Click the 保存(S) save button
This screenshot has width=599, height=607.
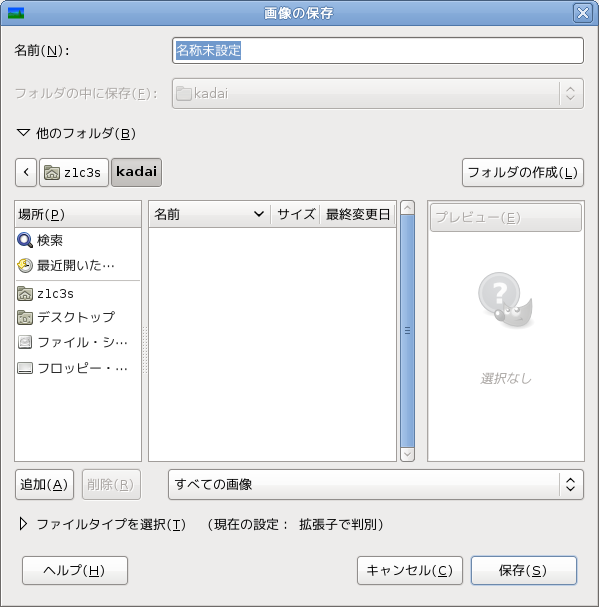coord(523,570)
